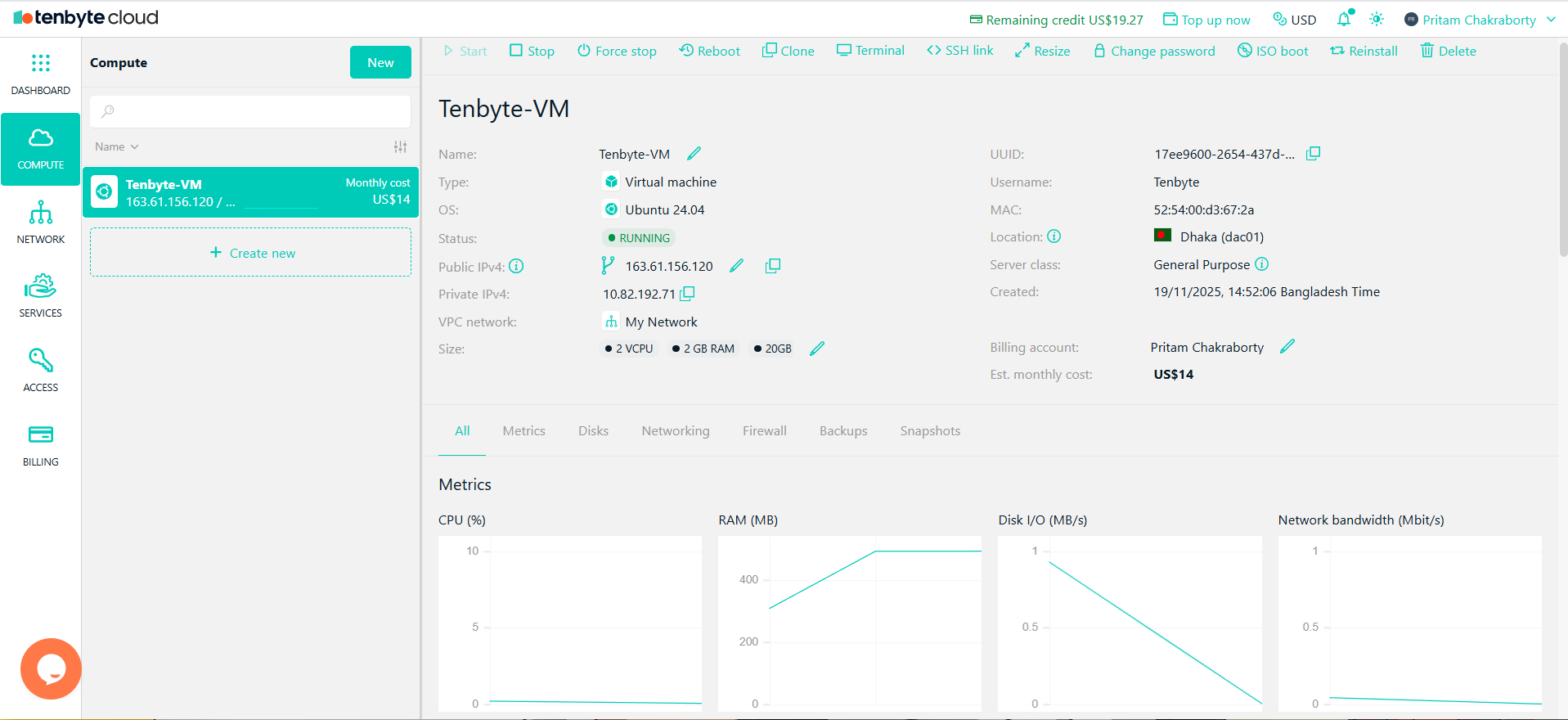This screenshot has height=720, width=1568.
Task: Copy the UUID value
Action: pyautogui.click(x=1313, y=153)
